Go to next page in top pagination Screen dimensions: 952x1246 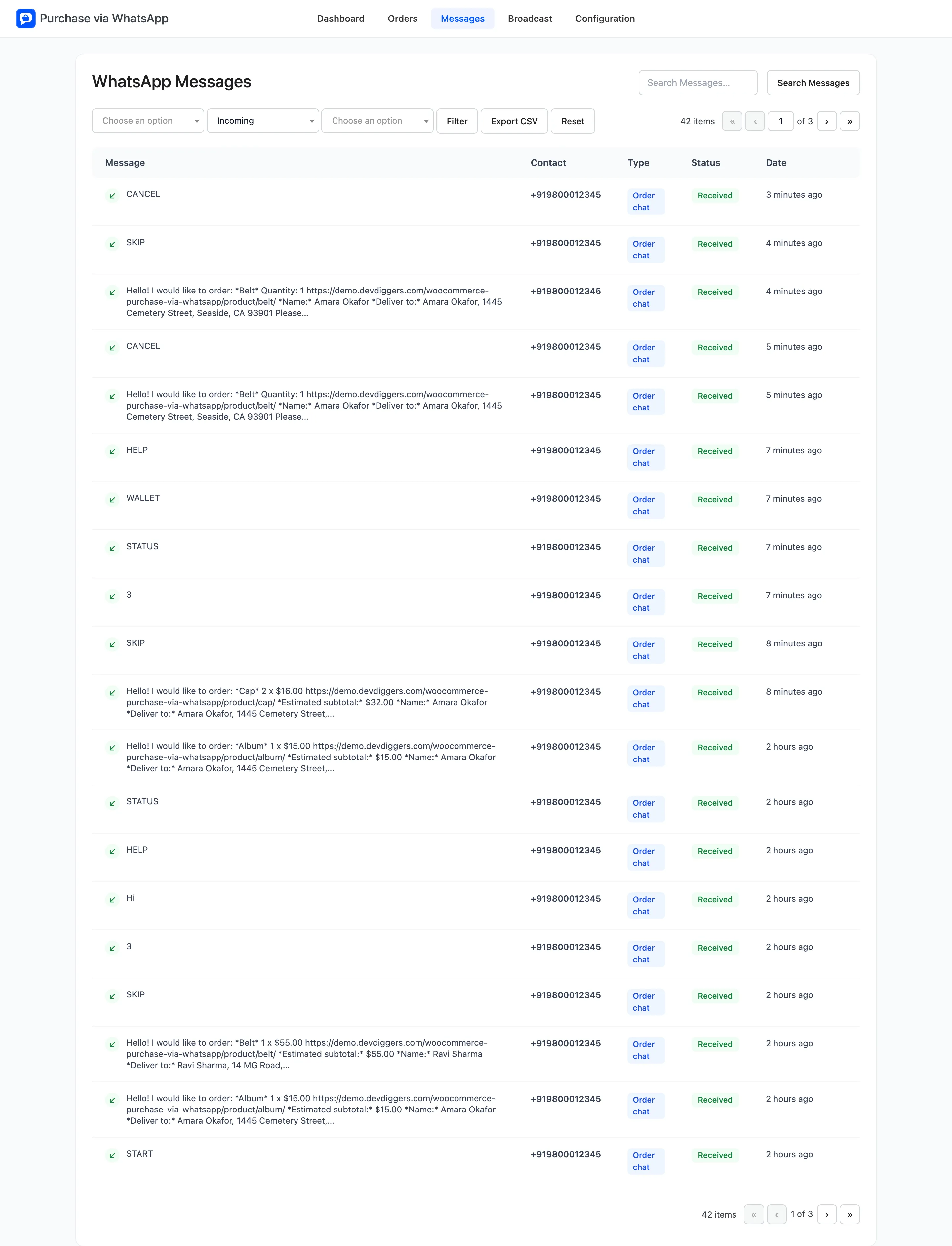(x=827, y=121)
